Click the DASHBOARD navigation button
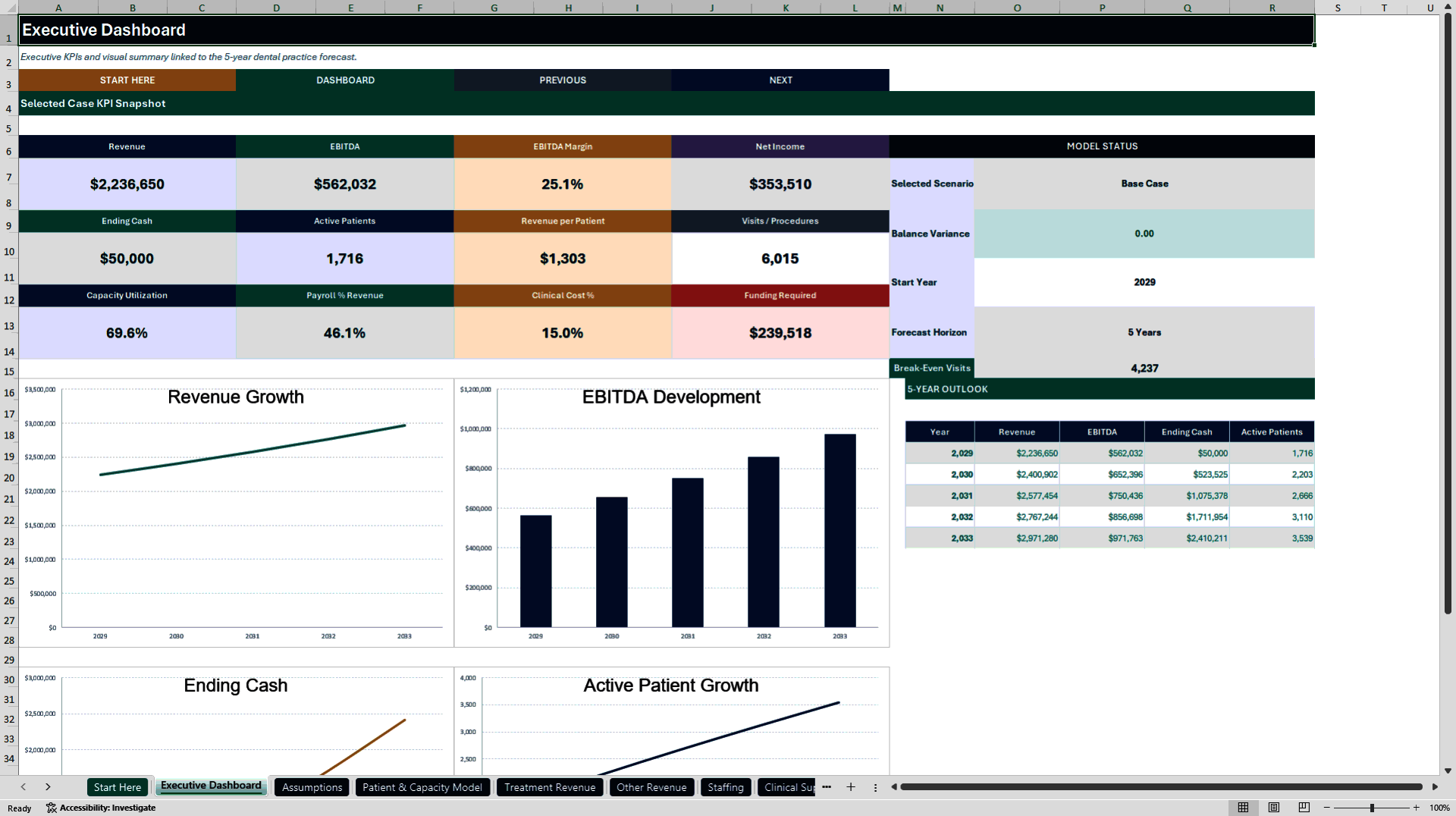This screenshot has height=816, width=1456. (x=345, y=80)
